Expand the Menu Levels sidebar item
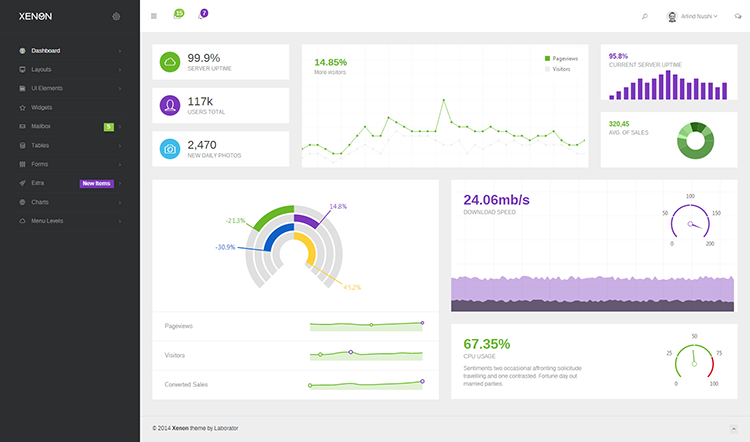750x442 pixels. coord(70,221)
